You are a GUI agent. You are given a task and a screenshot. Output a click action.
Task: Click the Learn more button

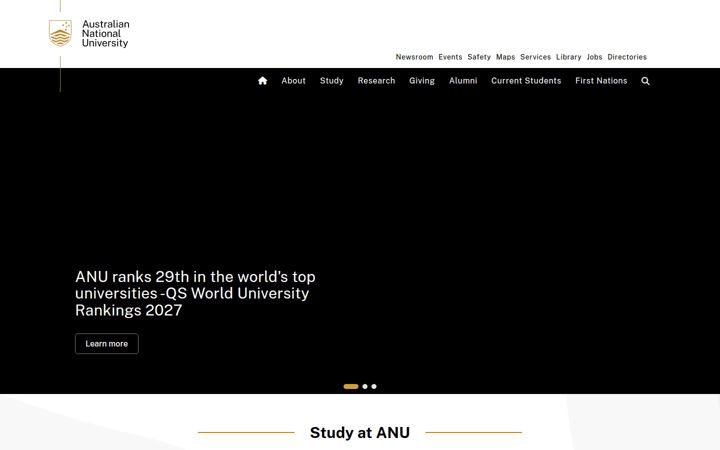click(x=107, y=343)
